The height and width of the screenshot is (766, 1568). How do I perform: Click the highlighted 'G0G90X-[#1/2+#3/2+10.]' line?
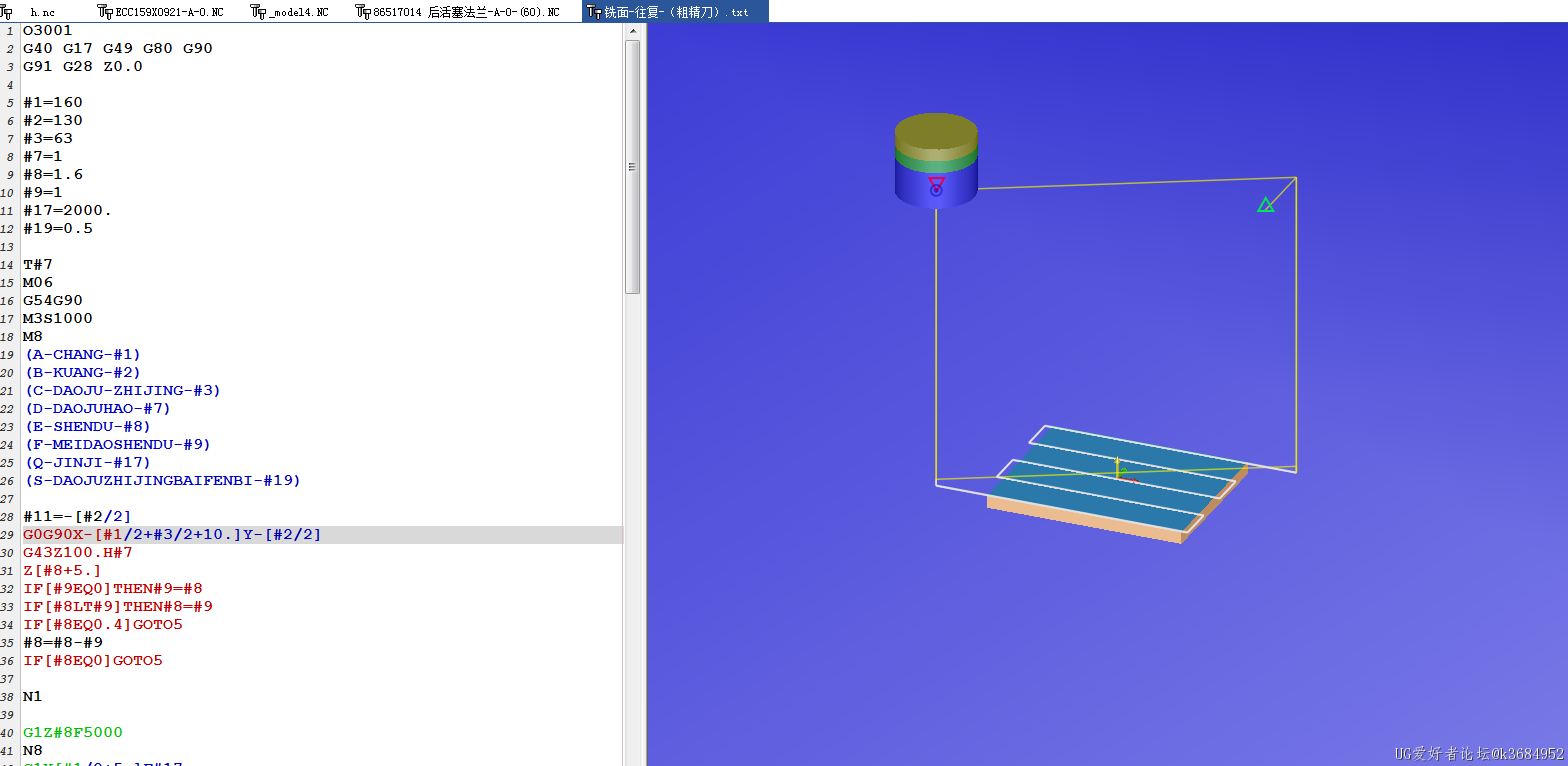pyautogui.click(x=172, y=535)
